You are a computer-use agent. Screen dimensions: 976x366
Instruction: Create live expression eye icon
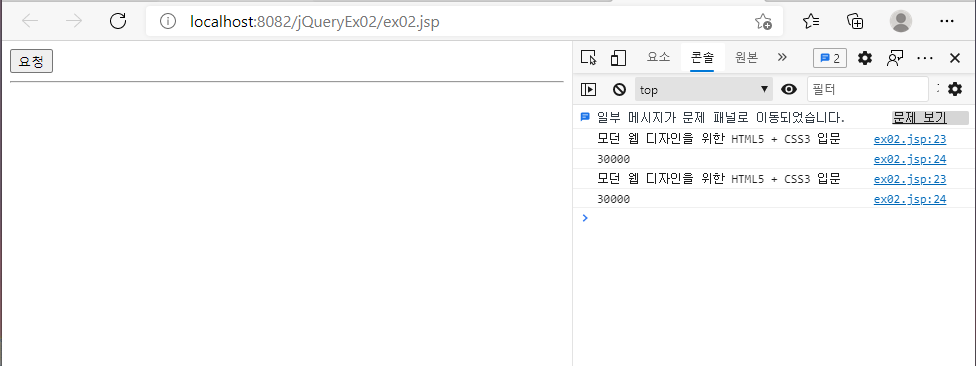[789, 90]
